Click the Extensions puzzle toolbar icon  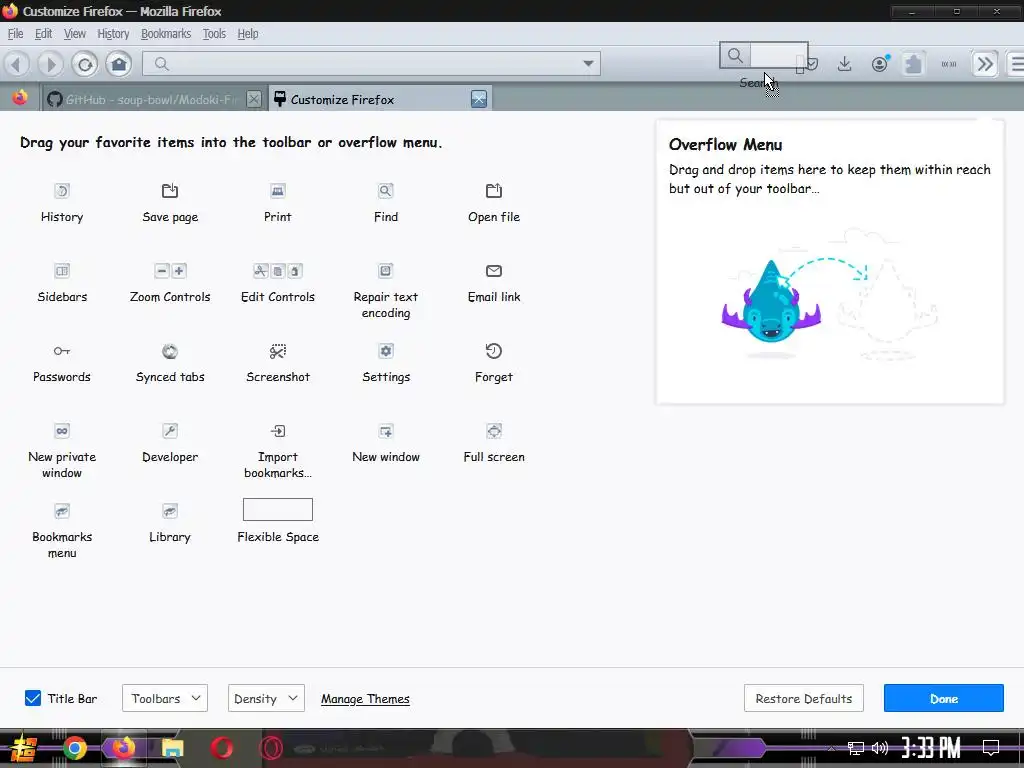point(914,64)
